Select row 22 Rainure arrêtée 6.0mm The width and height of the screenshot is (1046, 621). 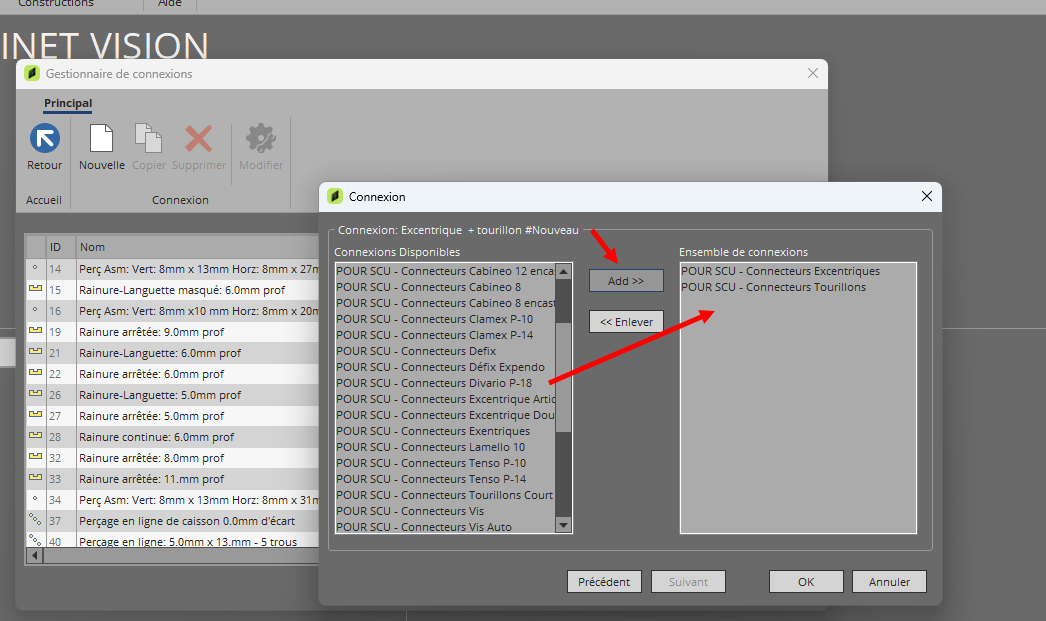(x=172, y=374)
